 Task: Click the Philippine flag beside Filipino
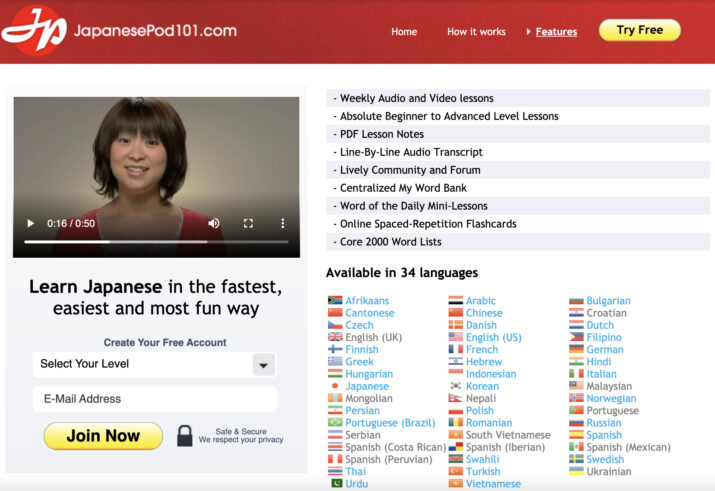tap(576, 337)
